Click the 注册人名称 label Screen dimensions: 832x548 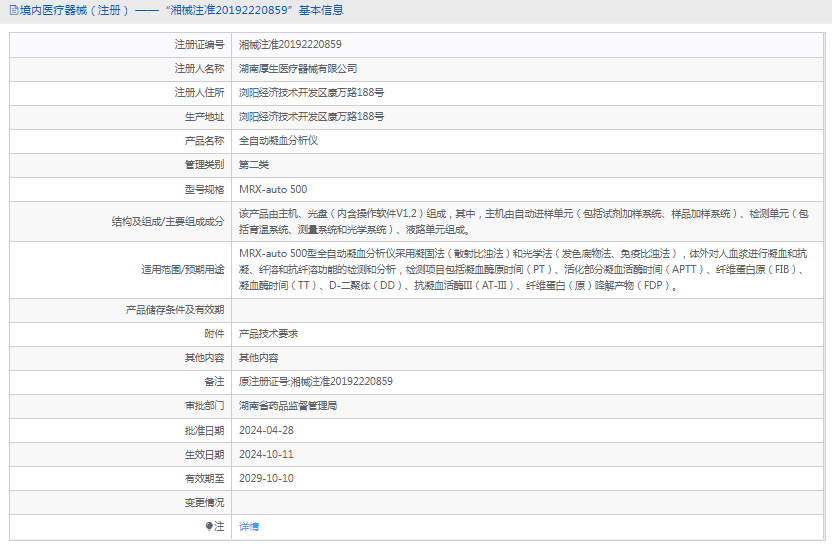tap(200, 69)
